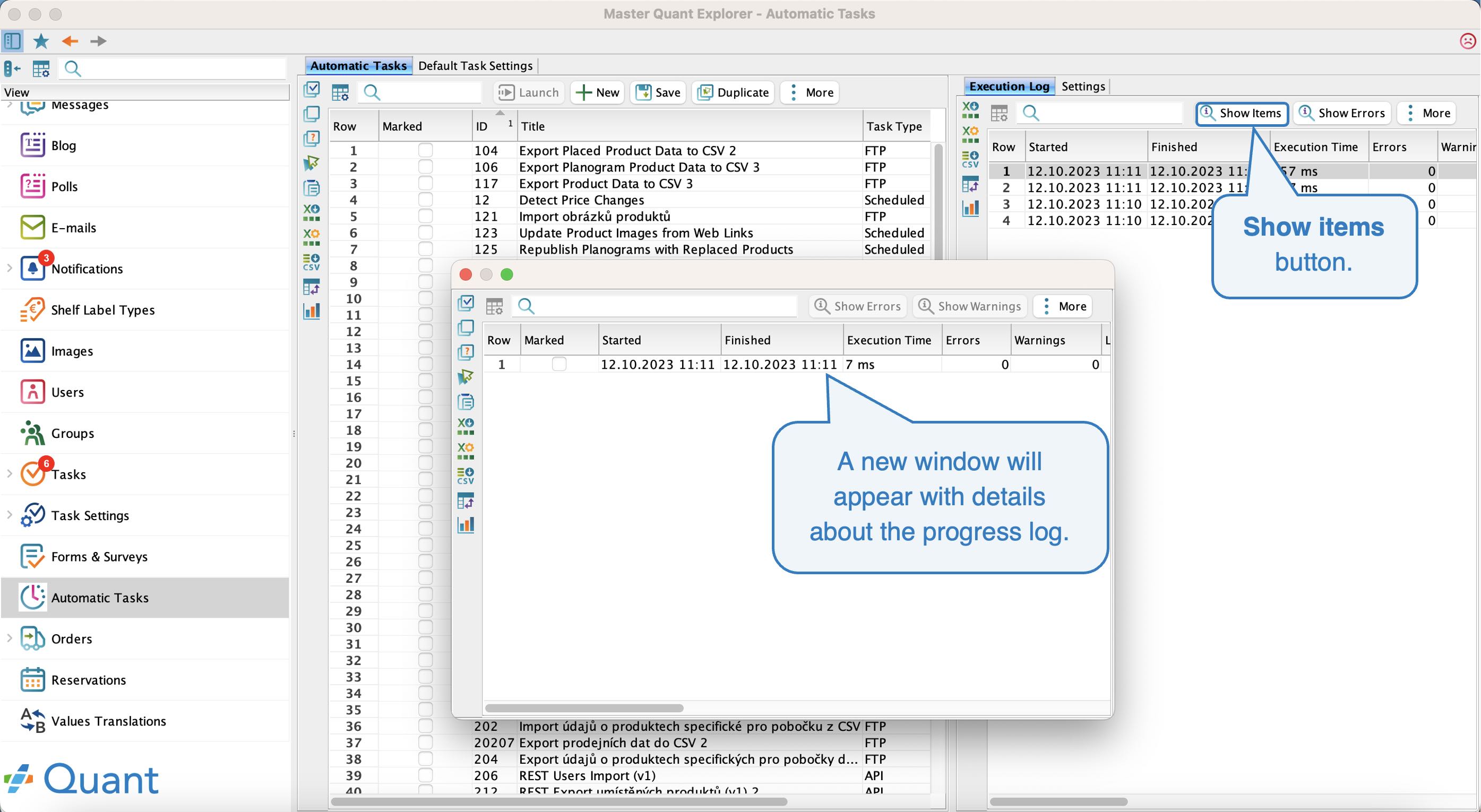Click chart icon in Automatic Tasks strip
The image size is (1481, 812).
click(312, 312)
